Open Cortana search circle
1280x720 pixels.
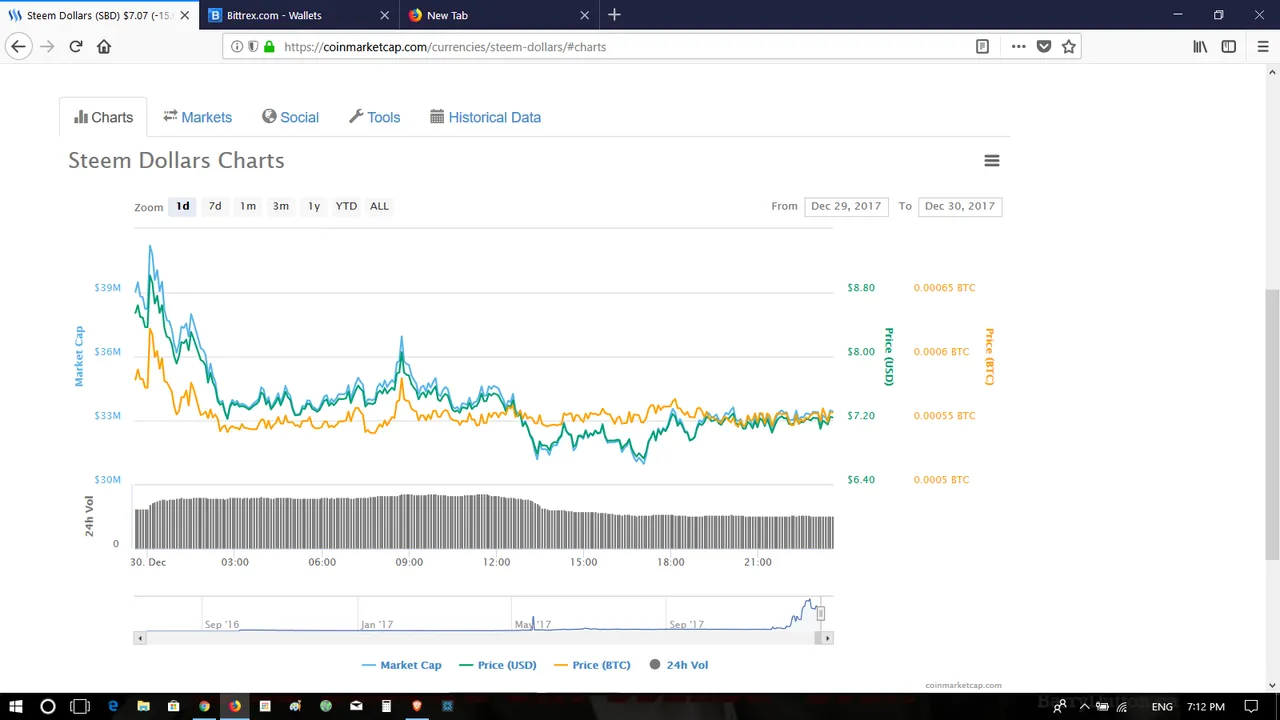pyautogui.click(x=47, y=706)
